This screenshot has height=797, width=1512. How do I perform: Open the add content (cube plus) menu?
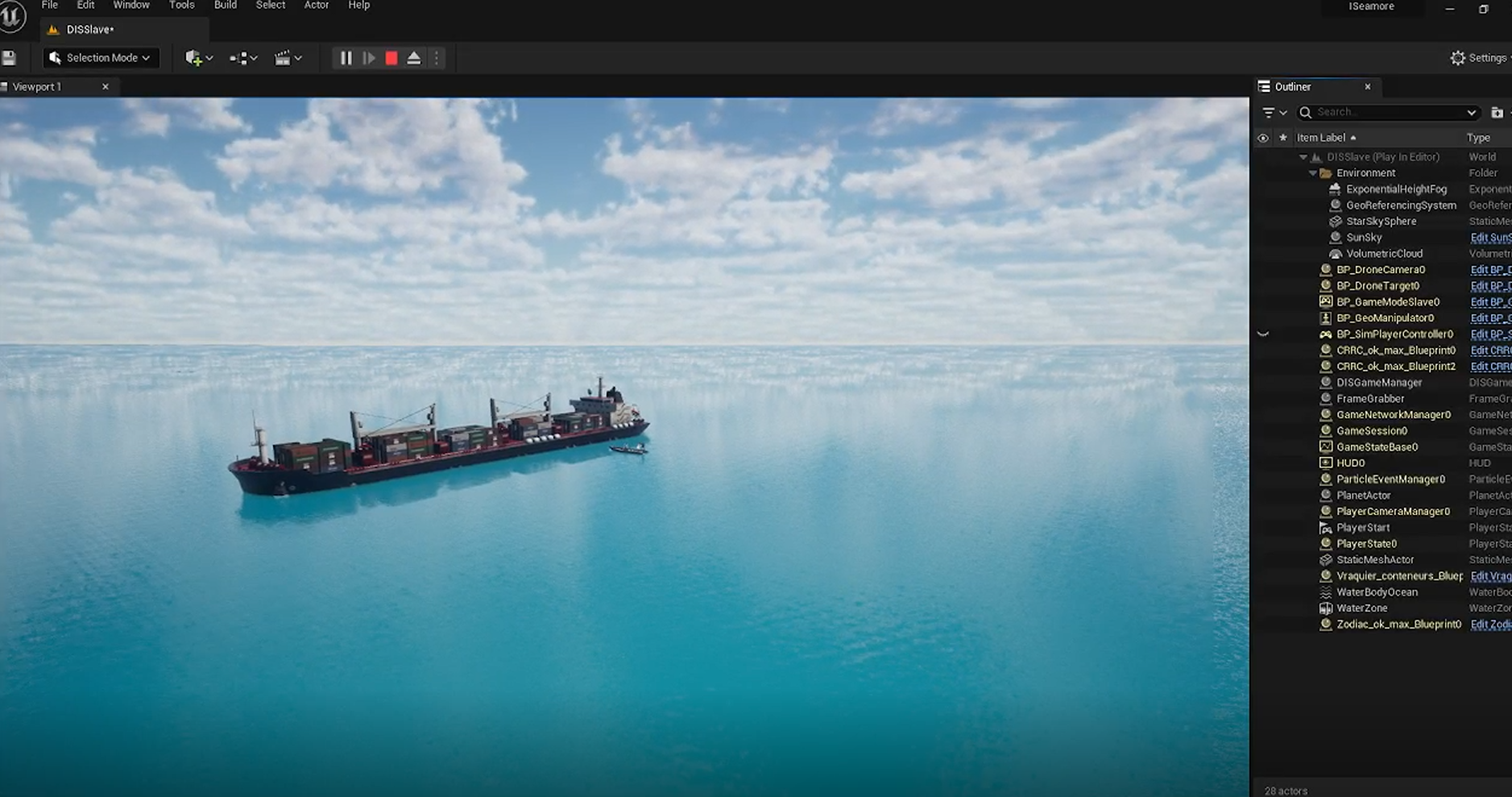coord(198,58)
